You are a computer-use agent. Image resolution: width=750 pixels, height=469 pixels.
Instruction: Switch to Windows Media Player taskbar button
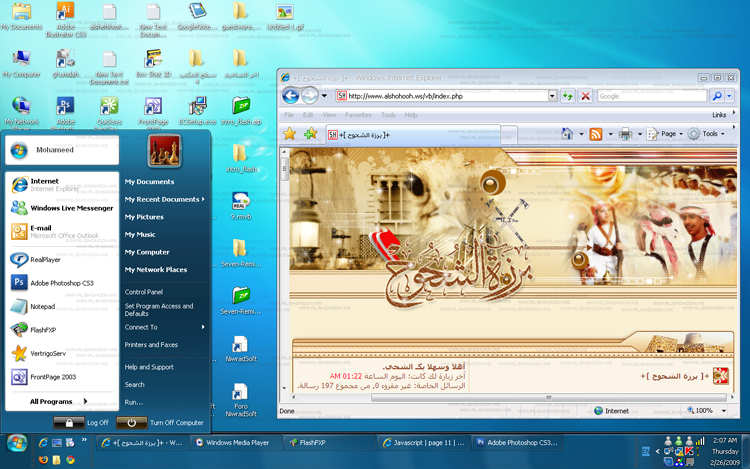pos(236,443)
